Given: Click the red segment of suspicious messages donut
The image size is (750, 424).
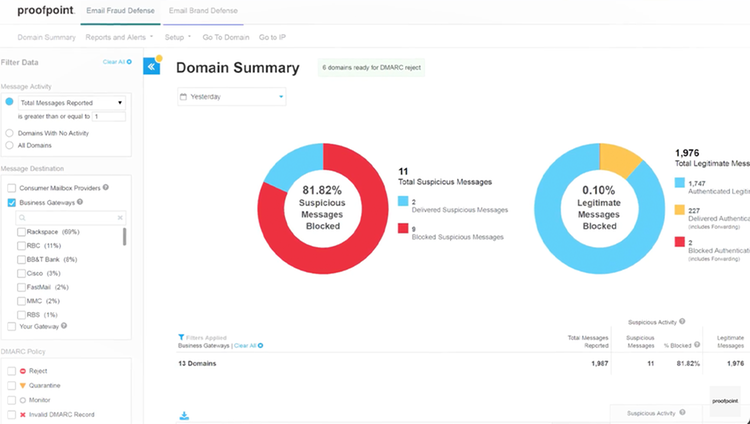Looking at the screenshot, I should point(359,244).
